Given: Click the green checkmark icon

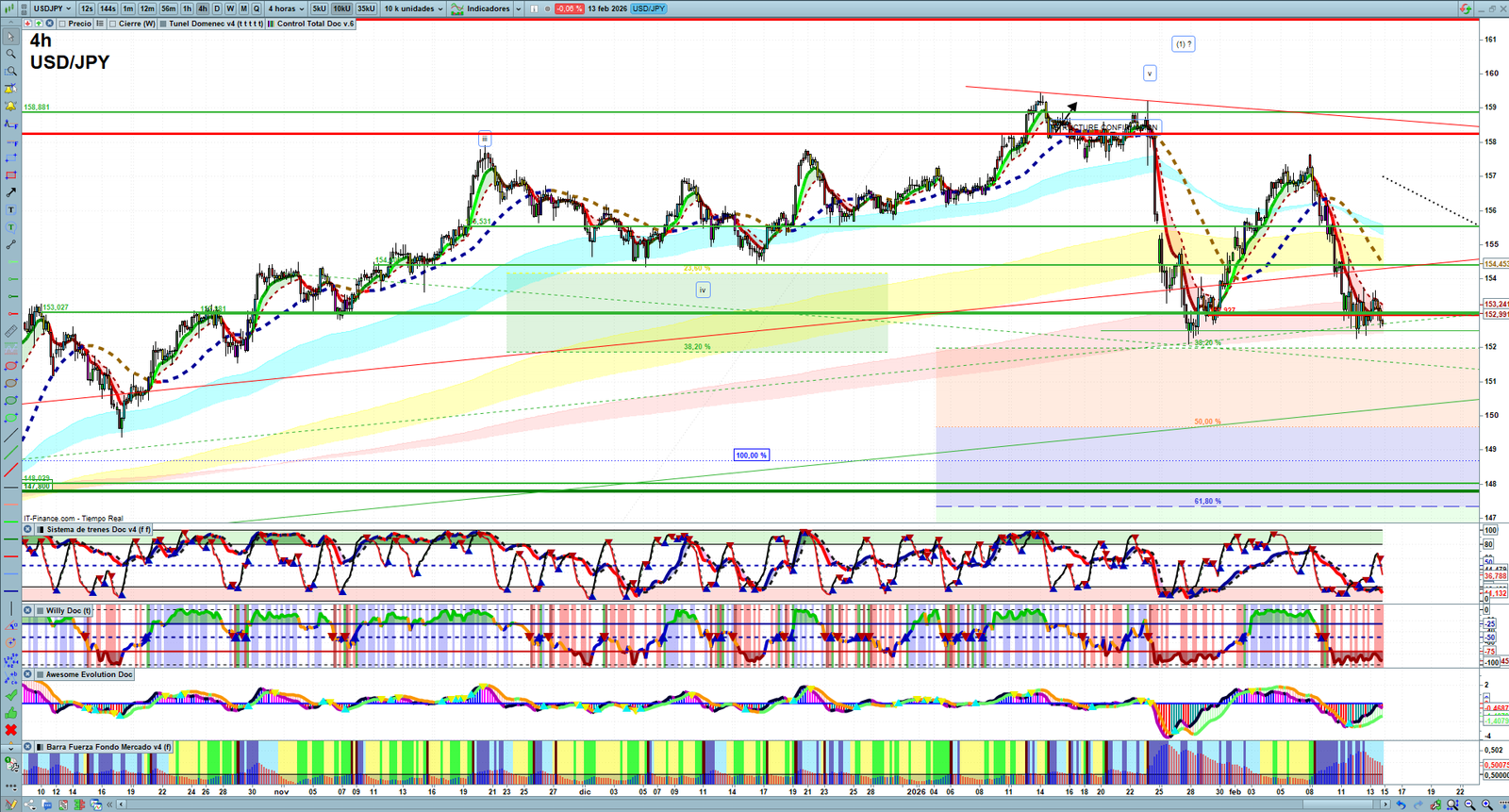Looking at the screenshot, I should point(11,695).
